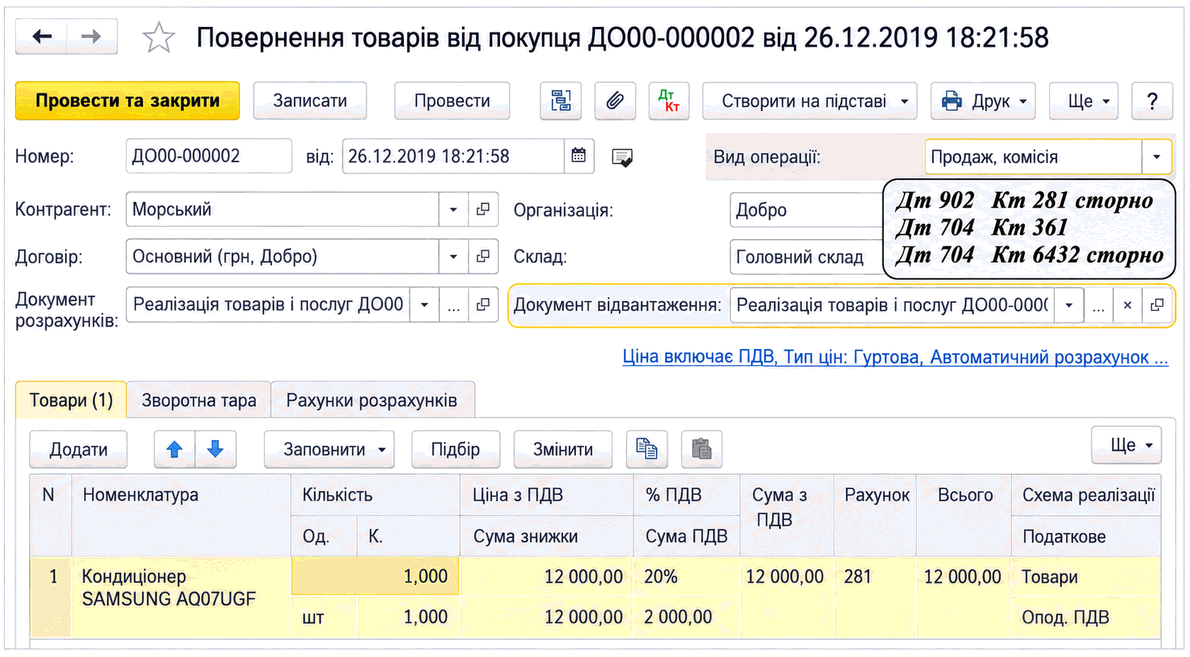Viewport: 1190px width, 657px height.
Task: Open the Основний (грн, Добро) contract card
Action: tap(483, 256)
